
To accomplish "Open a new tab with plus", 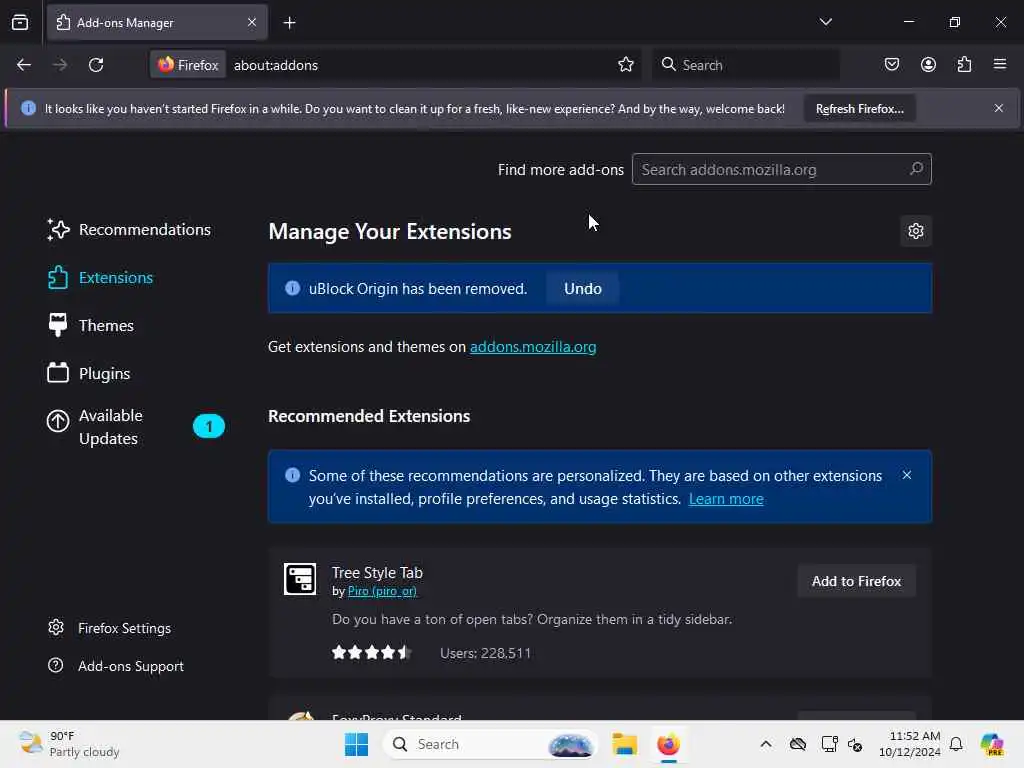I will pos(289,23).
